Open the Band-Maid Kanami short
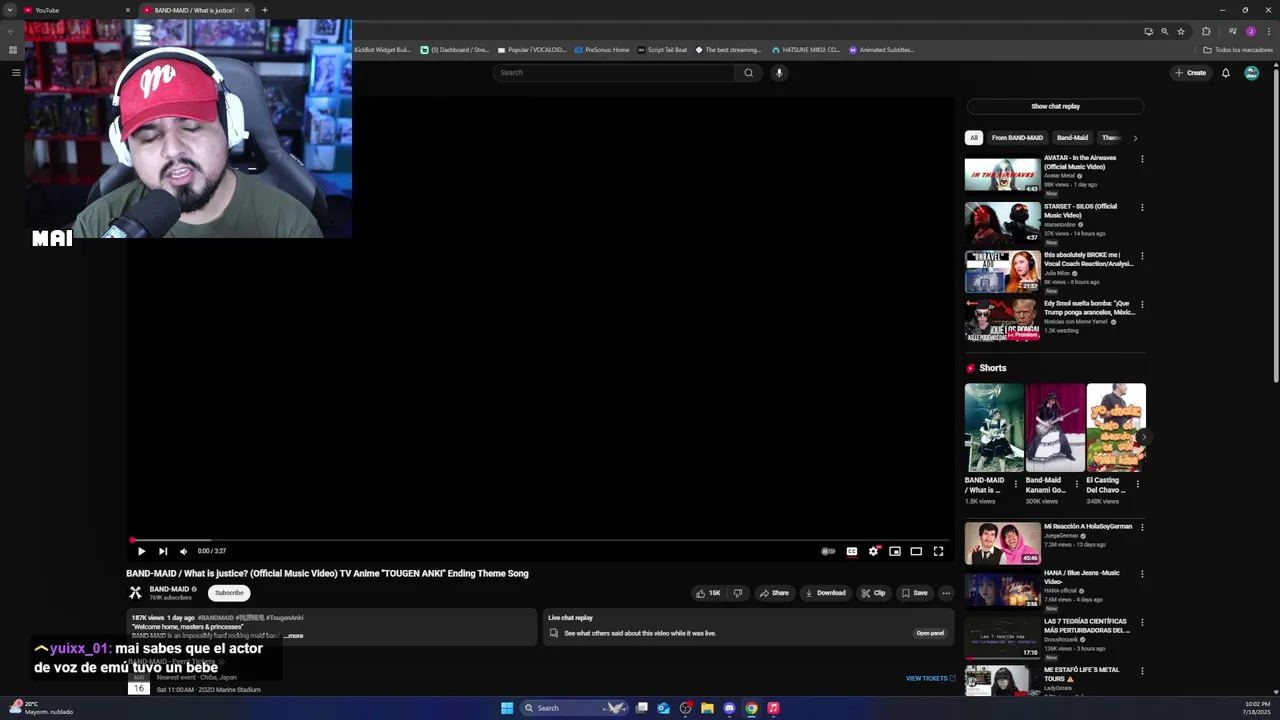The image size is (1280, 720). coord(1055,428)
